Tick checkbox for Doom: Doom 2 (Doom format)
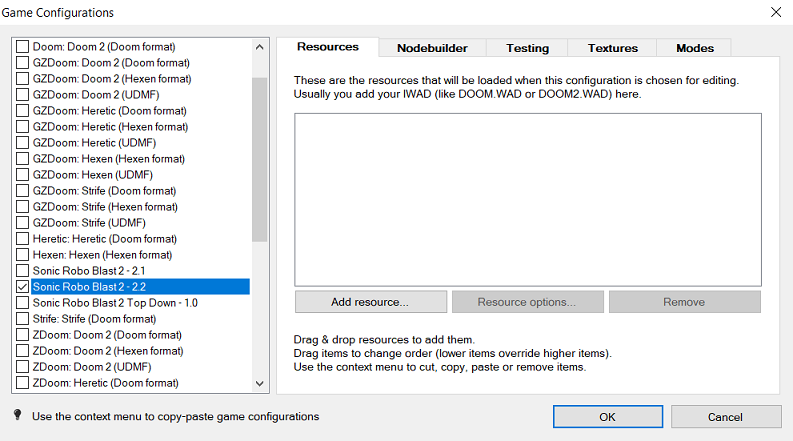Screen dimensions: 793x441 tap(22, 47)
